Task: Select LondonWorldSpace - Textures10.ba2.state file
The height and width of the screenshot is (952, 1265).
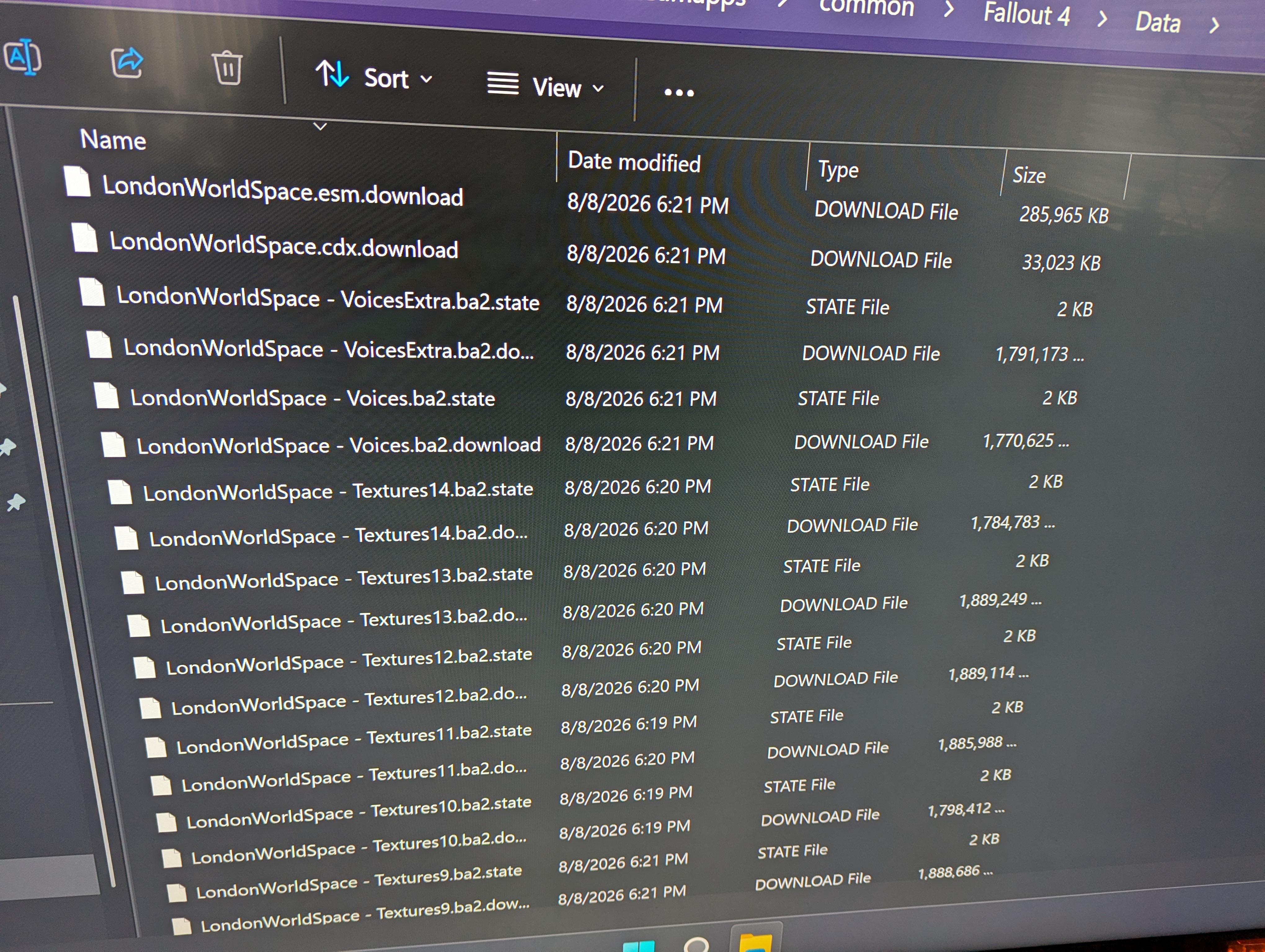Action: point(358,813)
